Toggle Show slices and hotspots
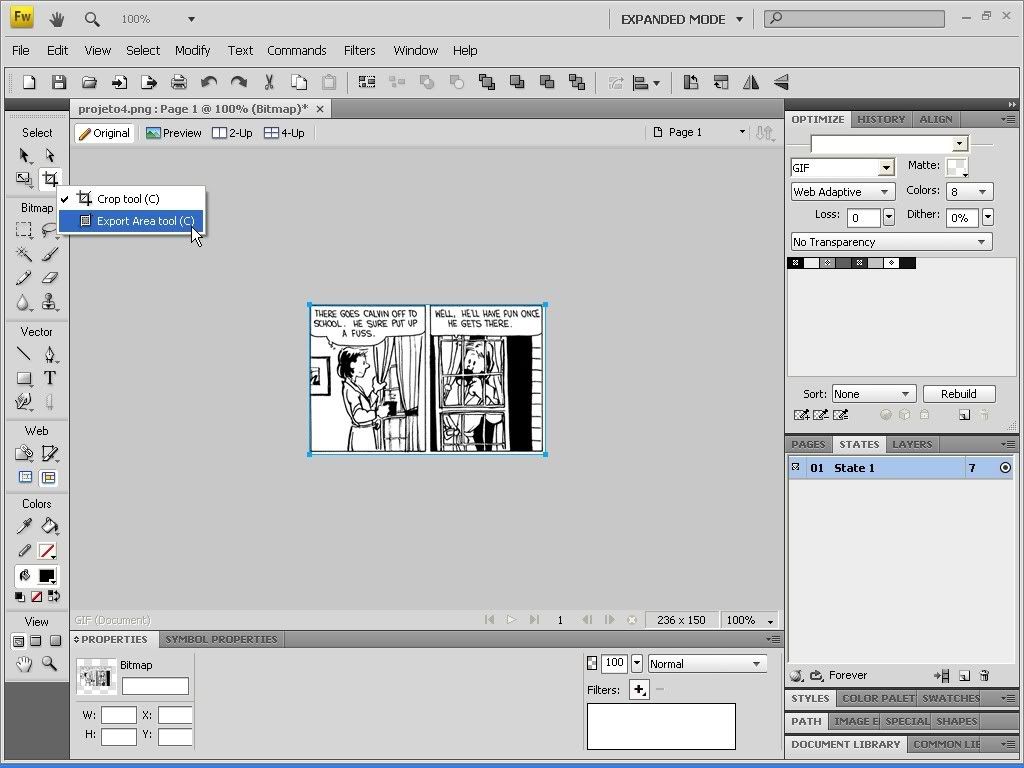 tap(49, 477)
